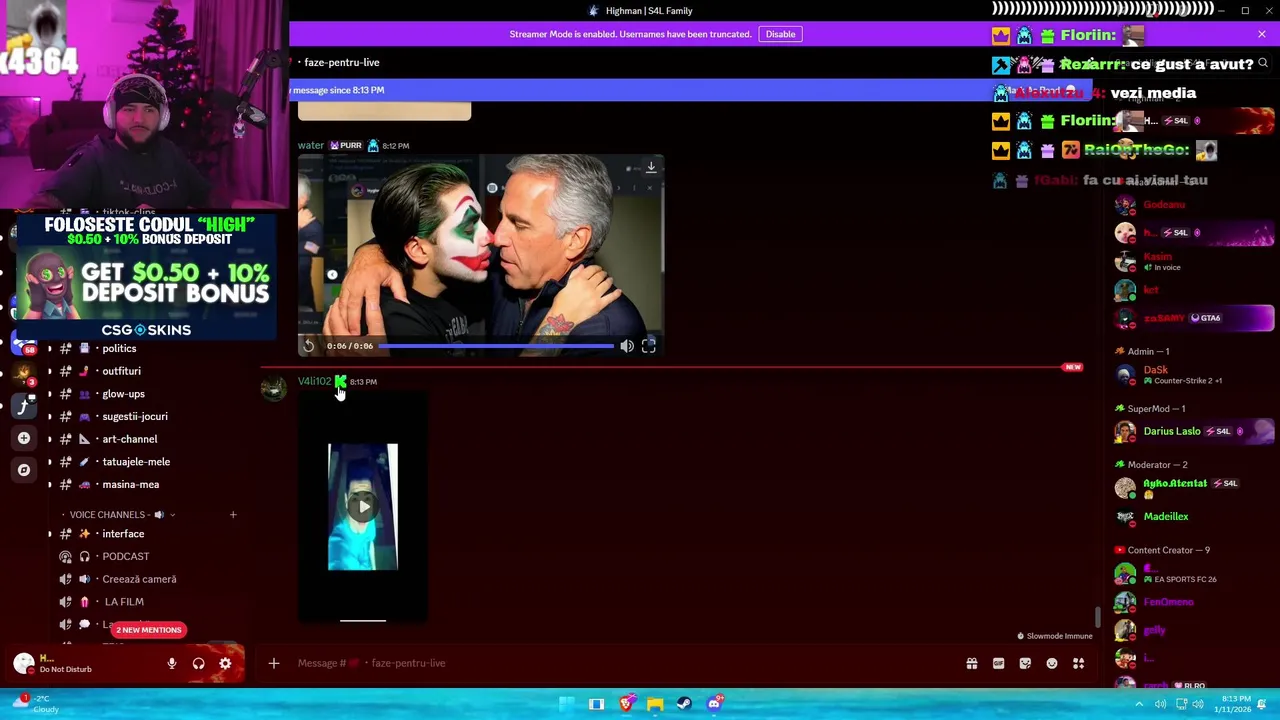Open the weather widget showing Cloudy
Viewport: 1280px width, 720px height.
point(35,704)
